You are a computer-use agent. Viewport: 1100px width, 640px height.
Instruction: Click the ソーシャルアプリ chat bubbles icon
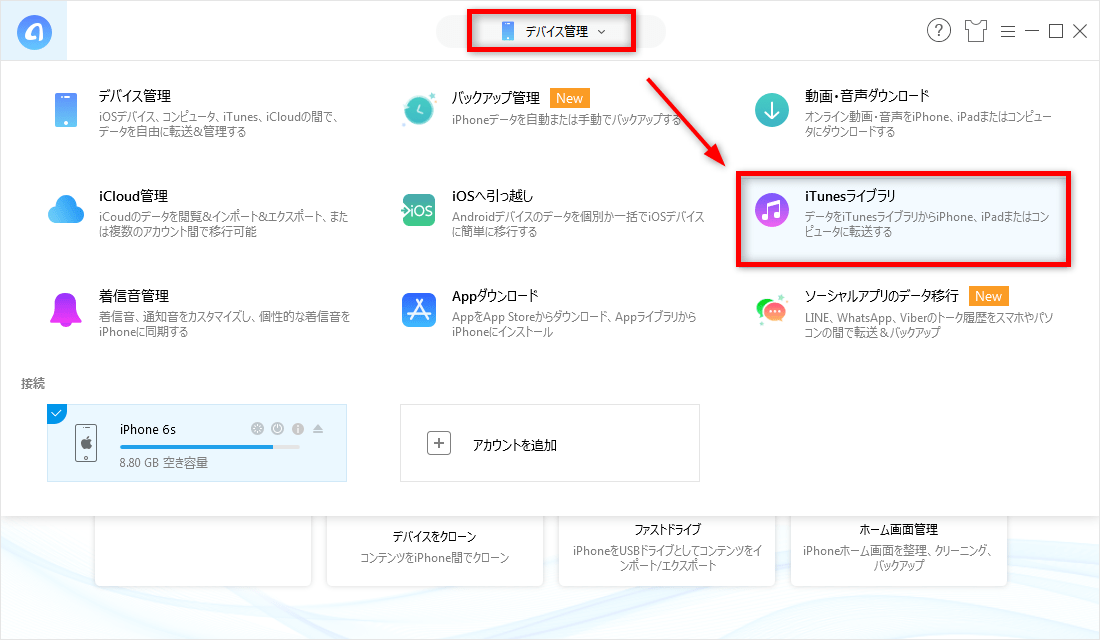[x=772, y=310]
